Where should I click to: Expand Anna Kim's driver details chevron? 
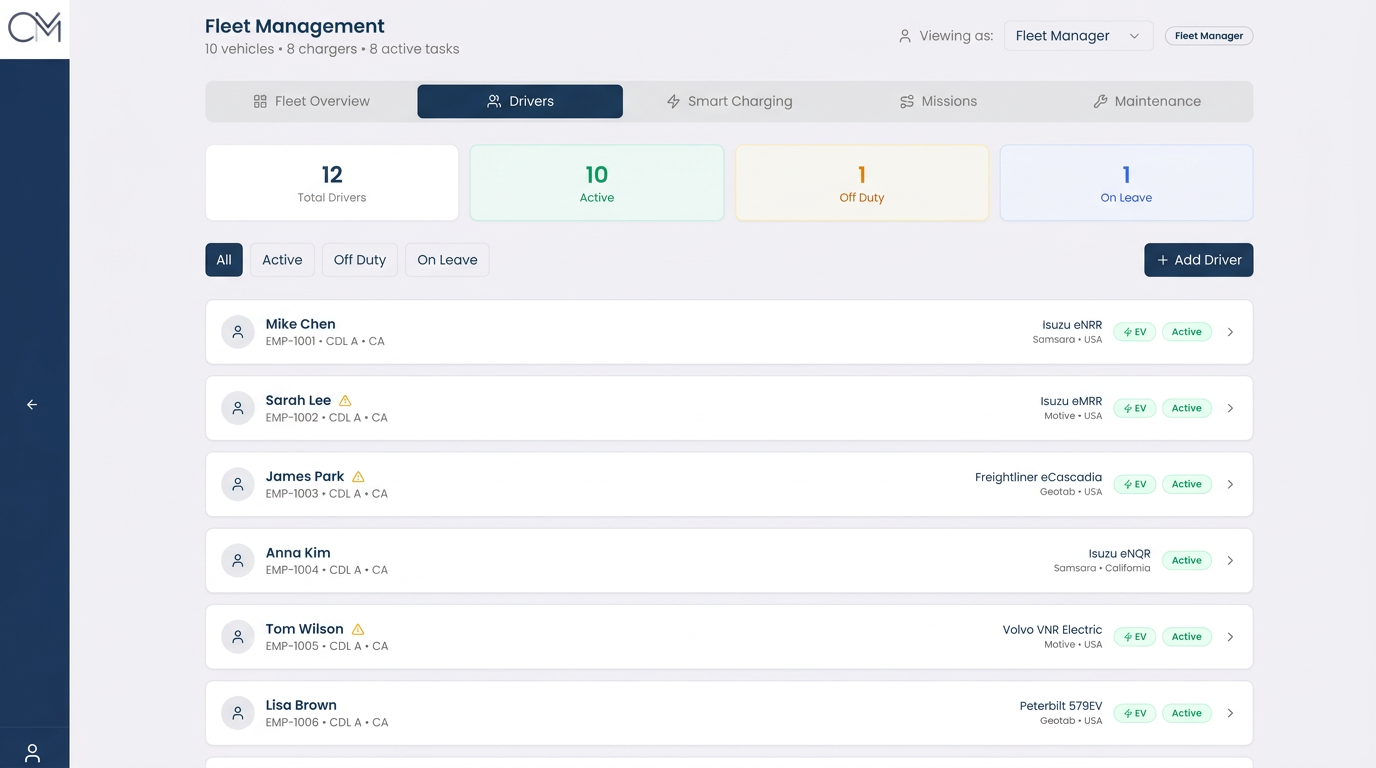coord(1230,561)
